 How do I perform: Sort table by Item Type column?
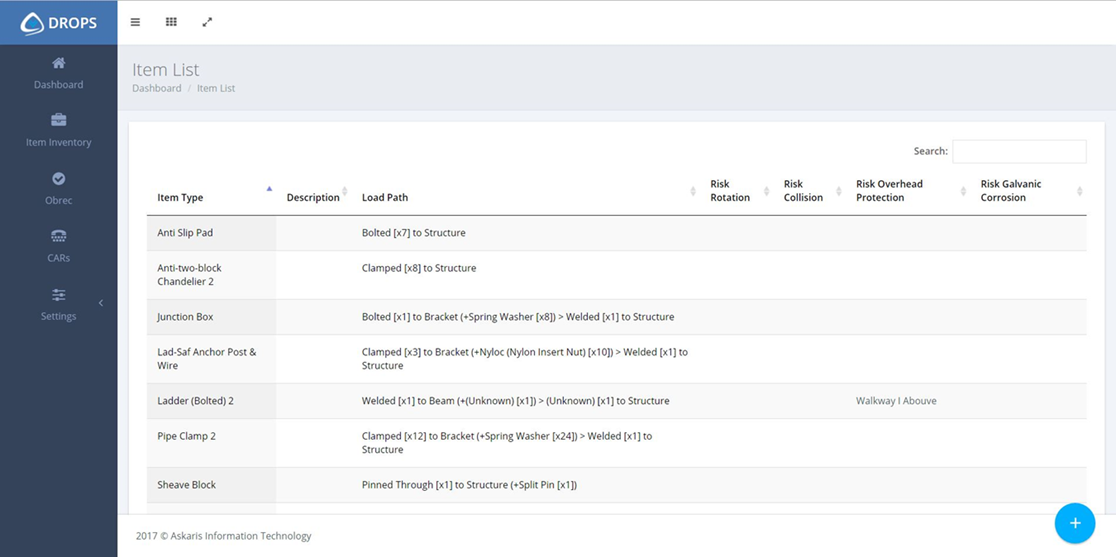(181, 197)
